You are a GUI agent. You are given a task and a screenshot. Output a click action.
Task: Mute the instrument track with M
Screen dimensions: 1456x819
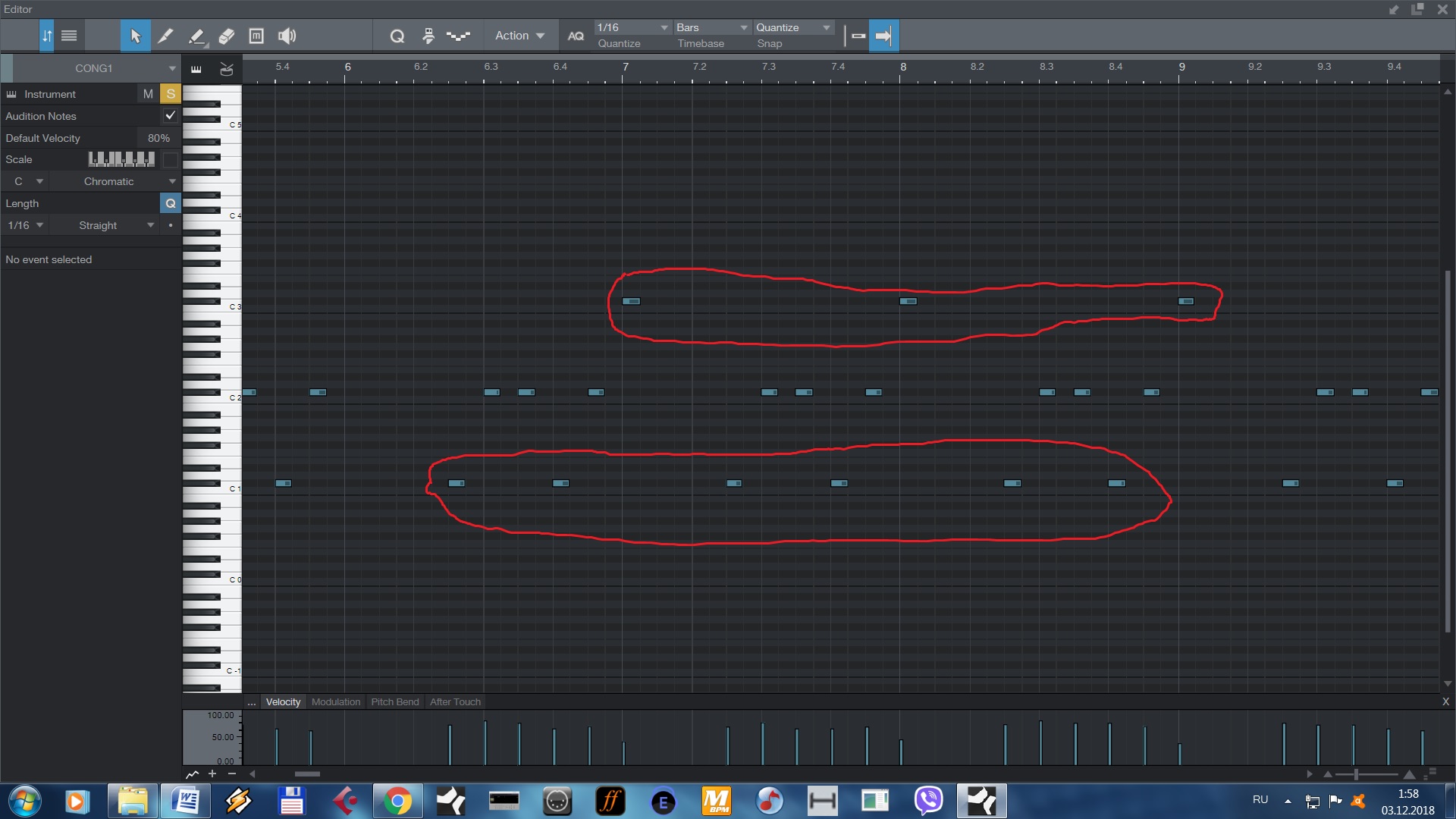pos(148,93)
